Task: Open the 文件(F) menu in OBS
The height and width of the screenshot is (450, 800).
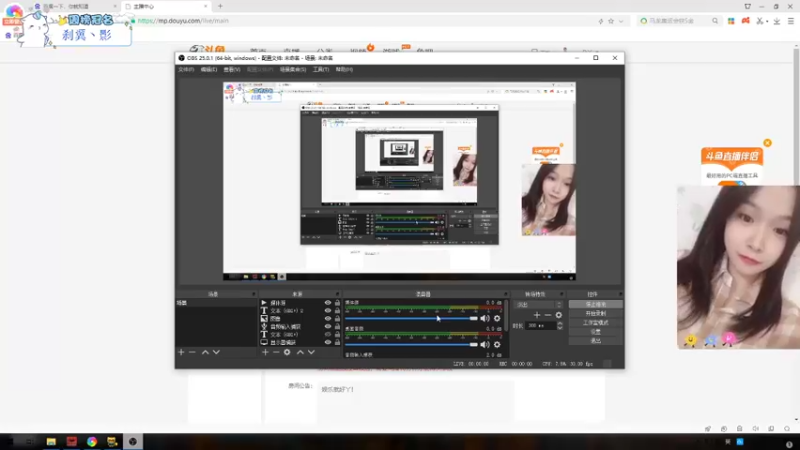Action: (x=186, y=69)
